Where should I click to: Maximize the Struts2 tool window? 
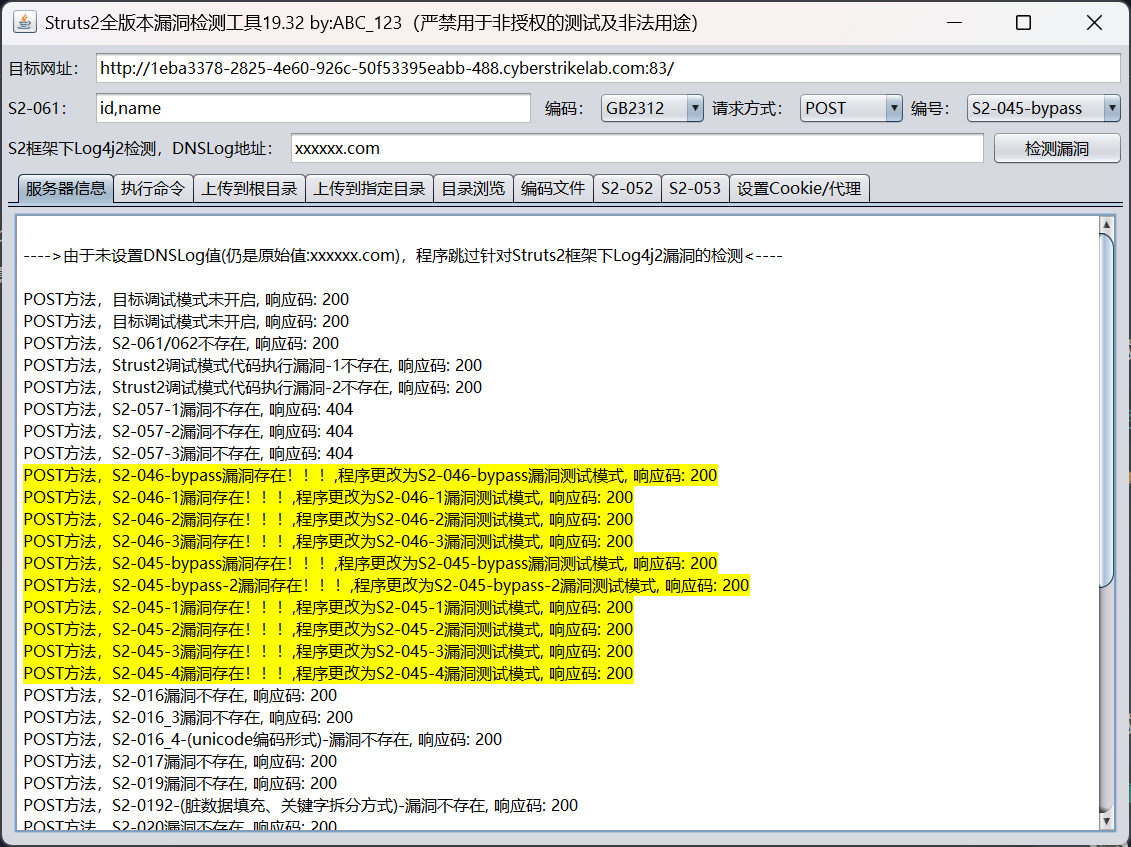[1023, 22]
